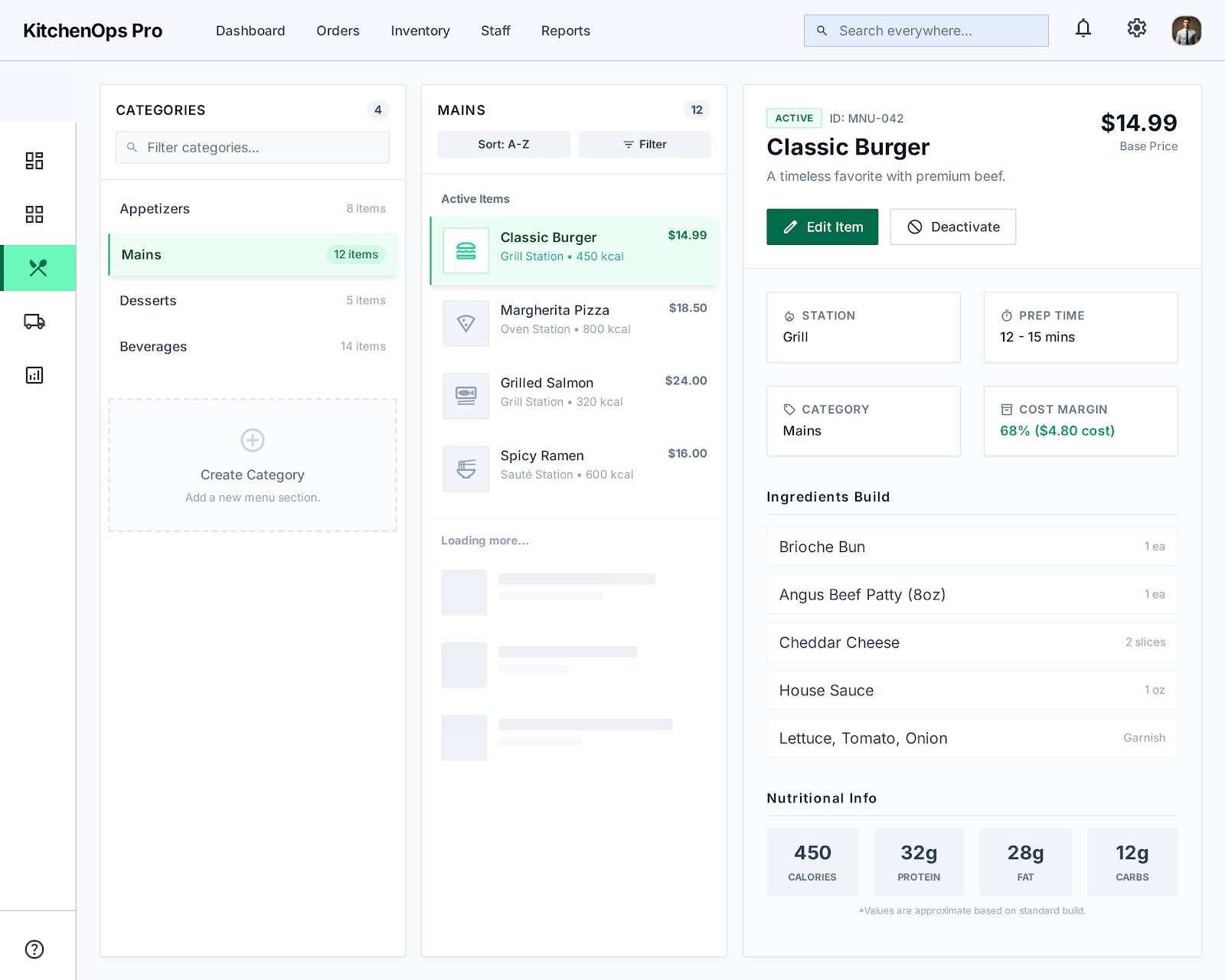Click the Filter categories input field
This screenshot has width=1225, height=980.
point(253,148)
